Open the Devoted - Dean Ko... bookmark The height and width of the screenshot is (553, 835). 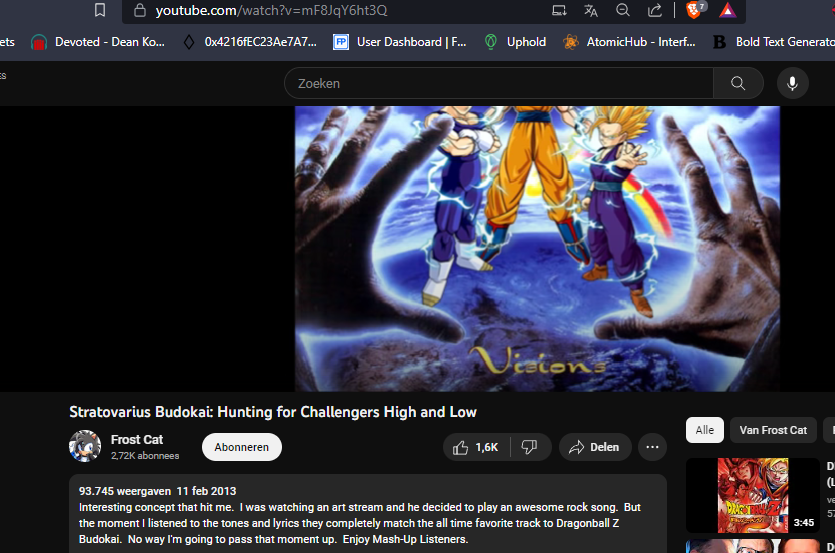coord(98,42)
